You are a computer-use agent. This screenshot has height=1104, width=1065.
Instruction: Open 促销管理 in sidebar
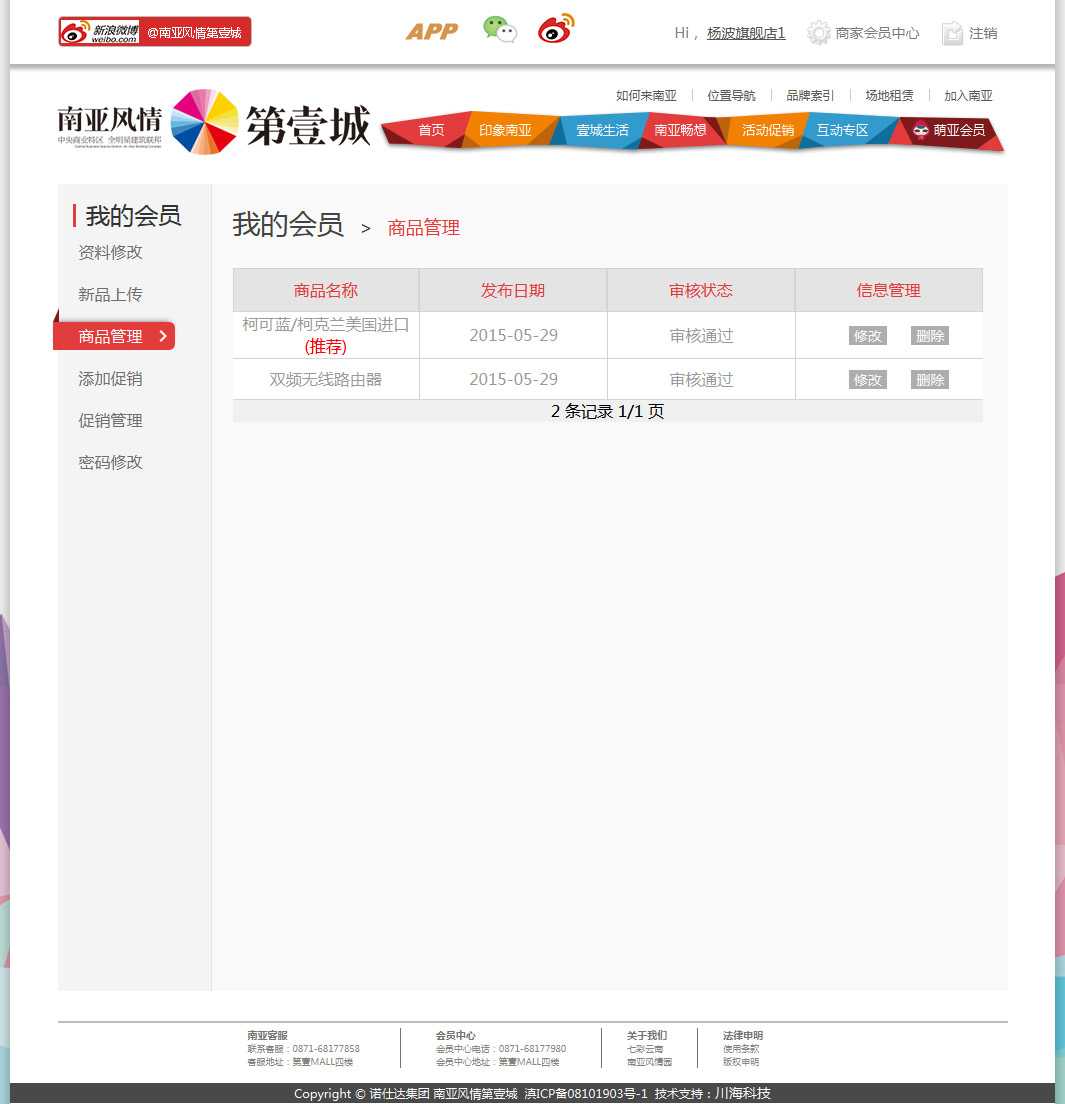[x=111, y=420]
